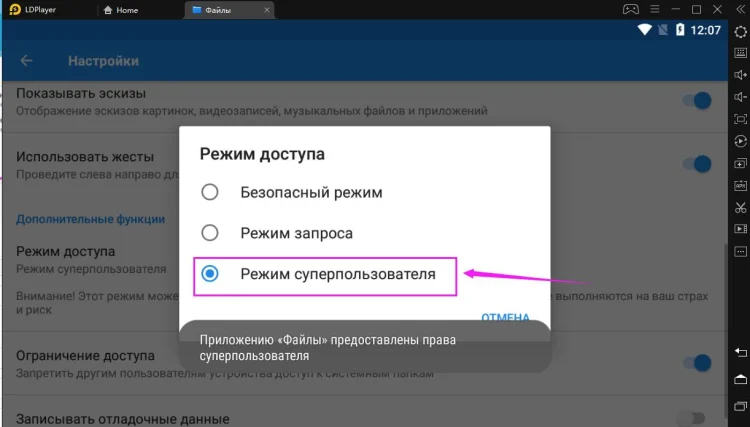Open LDPlayer settings gear in sidebar

pyautogui.click(x=740, y=32)
